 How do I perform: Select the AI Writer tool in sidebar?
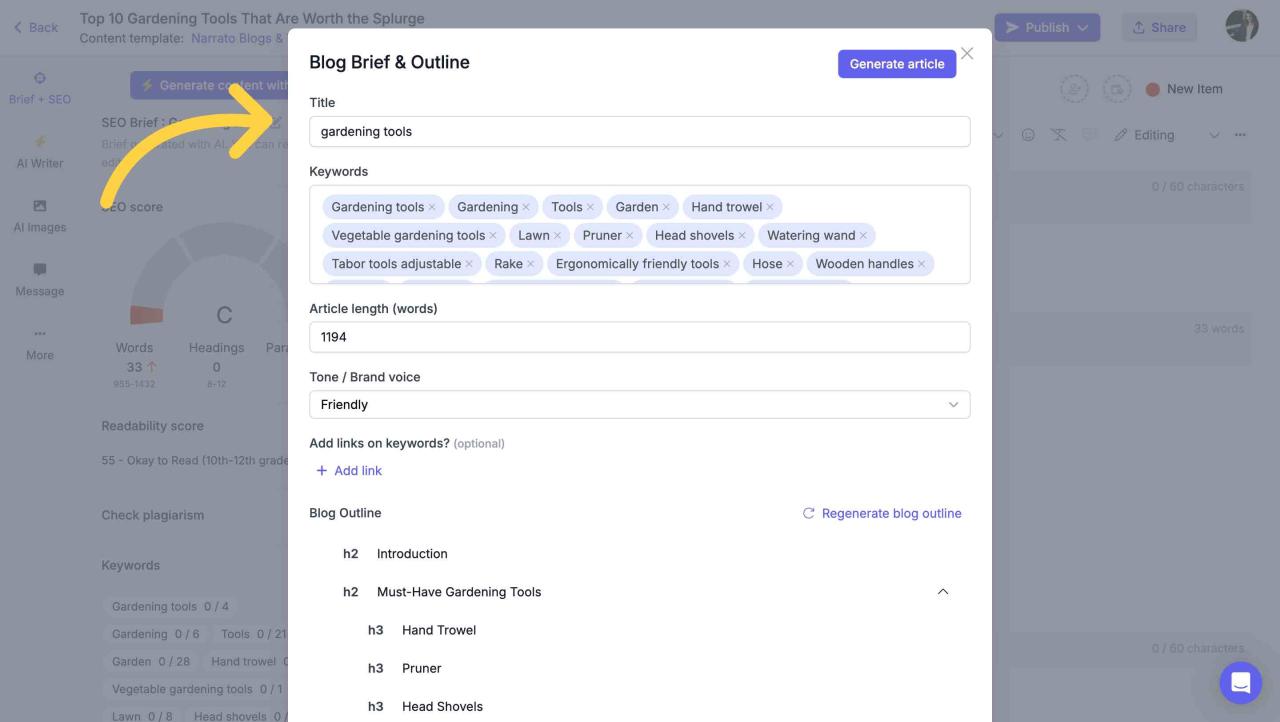point(40,152)
